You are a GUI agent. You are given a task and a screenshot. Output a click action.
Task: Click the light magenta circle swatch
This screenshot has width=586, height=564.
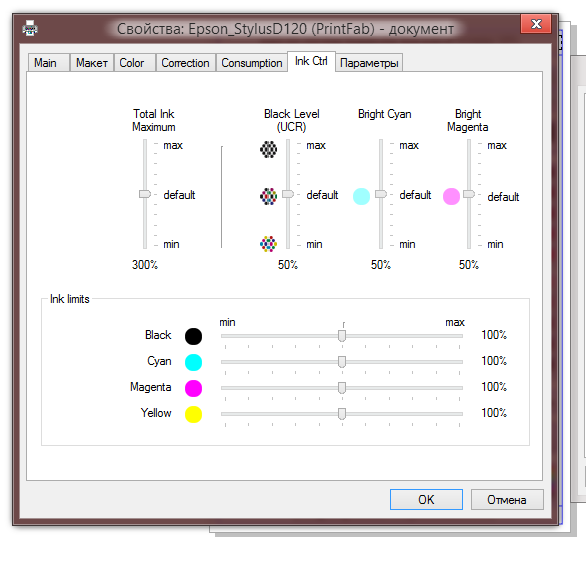[451, 197]
